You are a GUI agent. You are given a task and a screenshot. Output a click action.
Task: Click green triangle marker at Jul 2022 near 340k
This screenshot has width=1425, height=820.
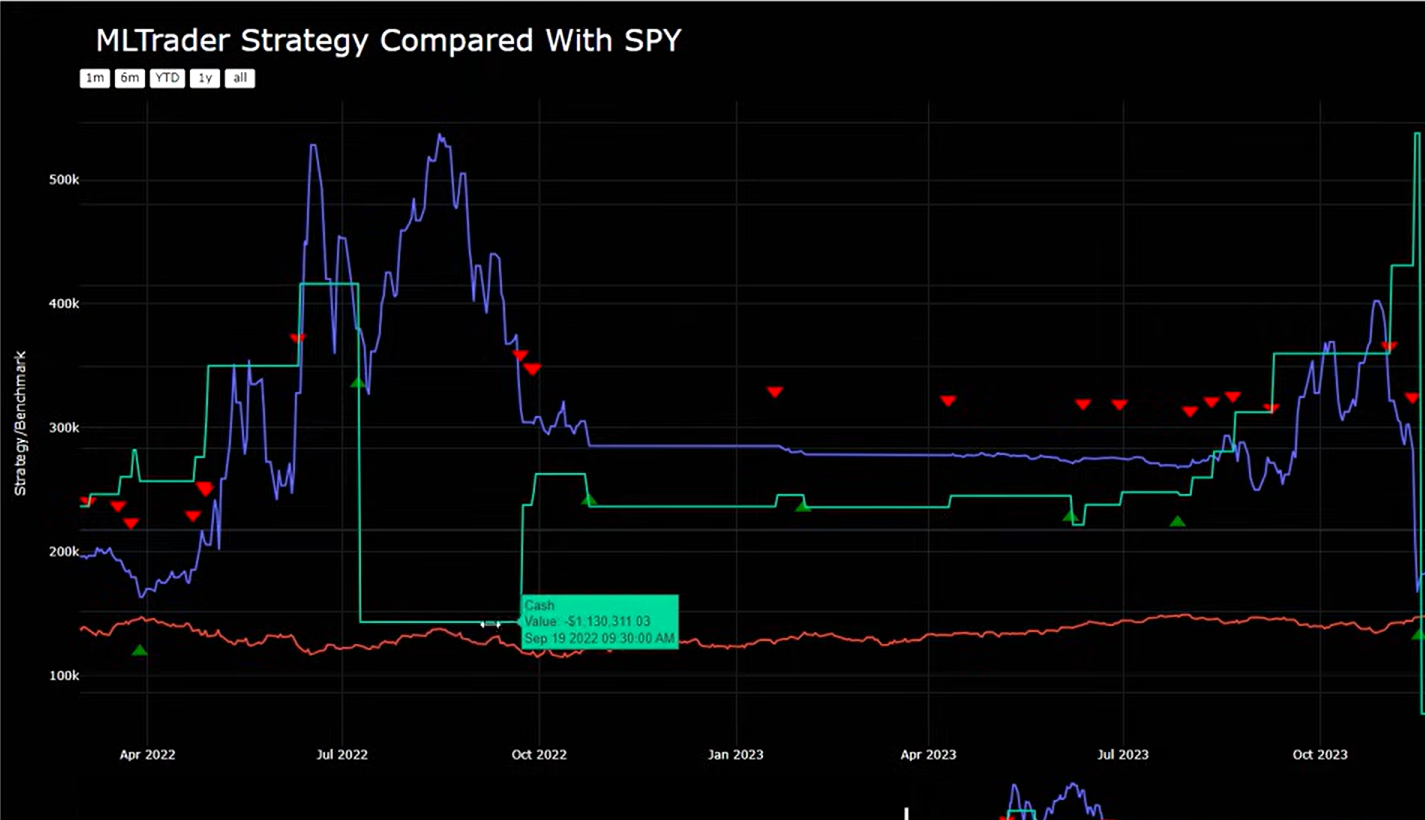358,382
